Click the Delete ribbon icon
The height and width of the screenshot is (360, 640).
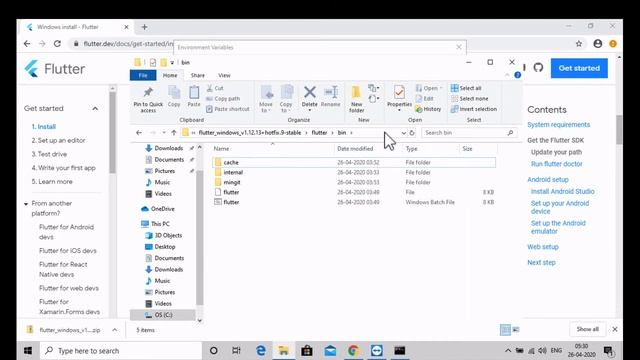(x=309, y=98)
